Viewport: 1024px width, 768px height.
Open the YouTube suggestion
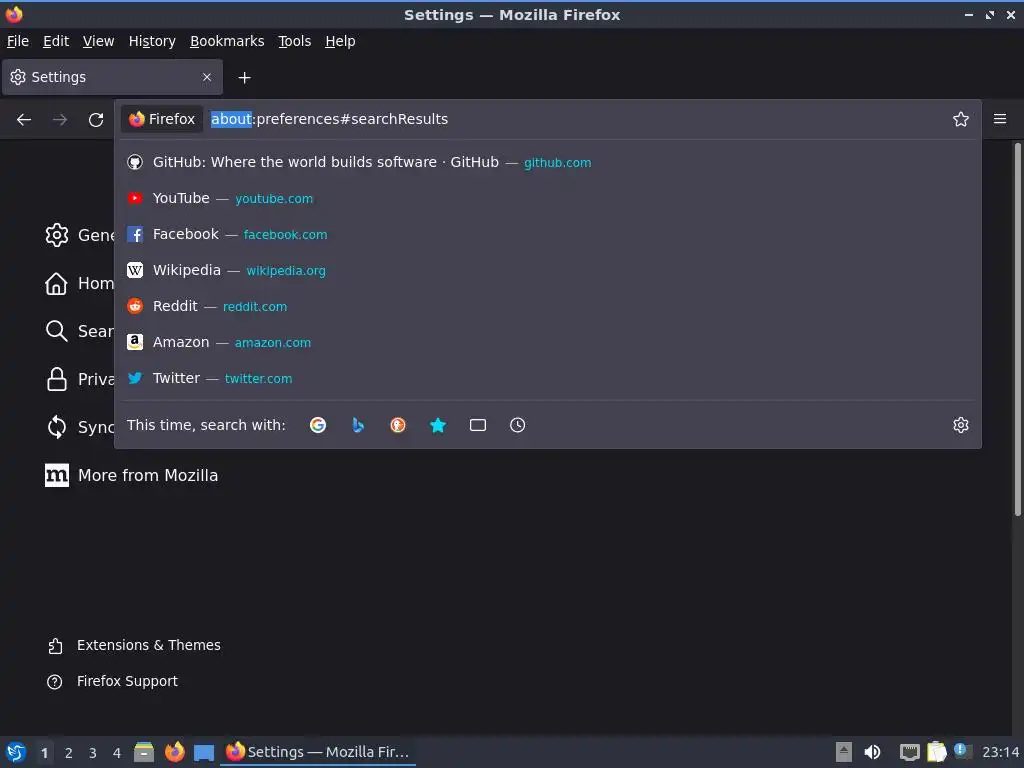click(x=547, y=198)
